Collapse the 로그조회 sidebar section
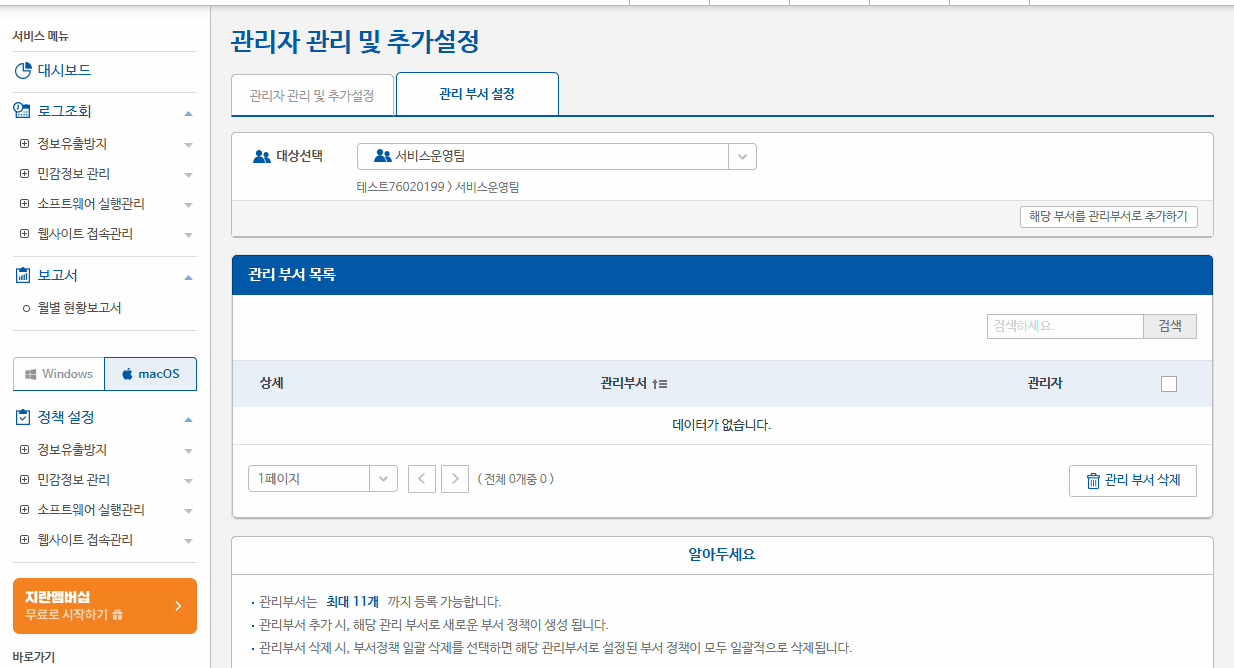This screenshot has width=1234, height=668. [187, 113]
